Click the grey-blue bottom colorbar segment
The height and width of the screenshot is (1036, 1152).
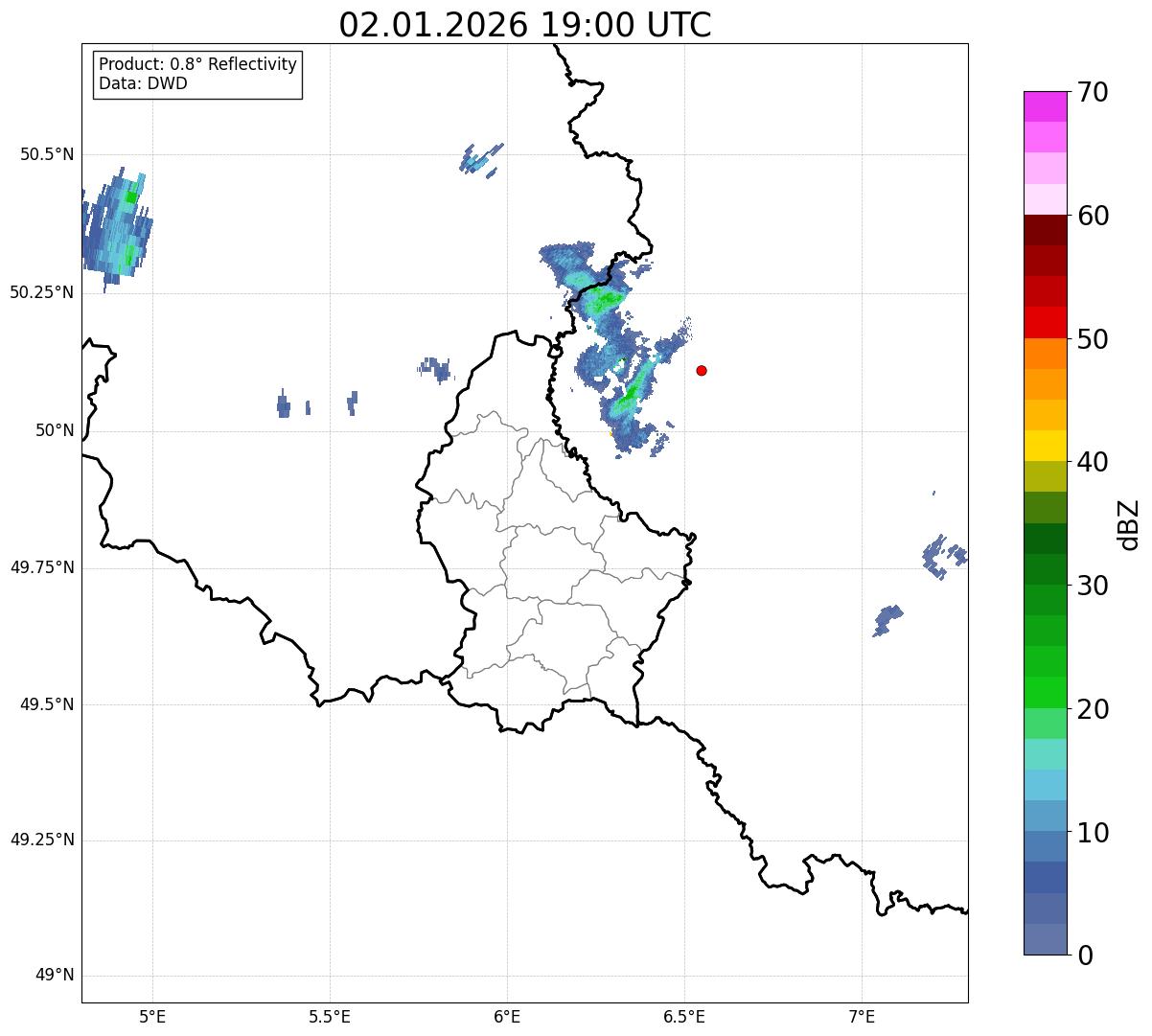[1045, 939]
